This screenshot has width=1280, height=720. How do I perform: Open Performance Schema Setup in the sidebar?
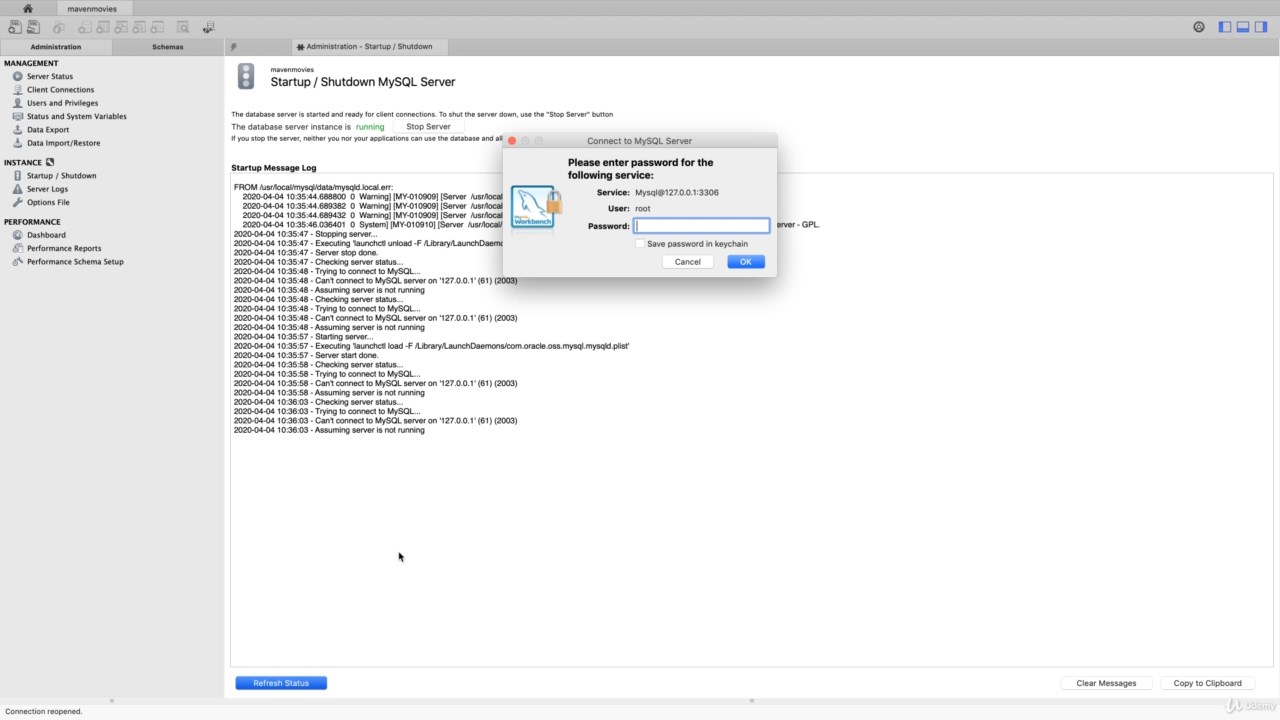75,261
